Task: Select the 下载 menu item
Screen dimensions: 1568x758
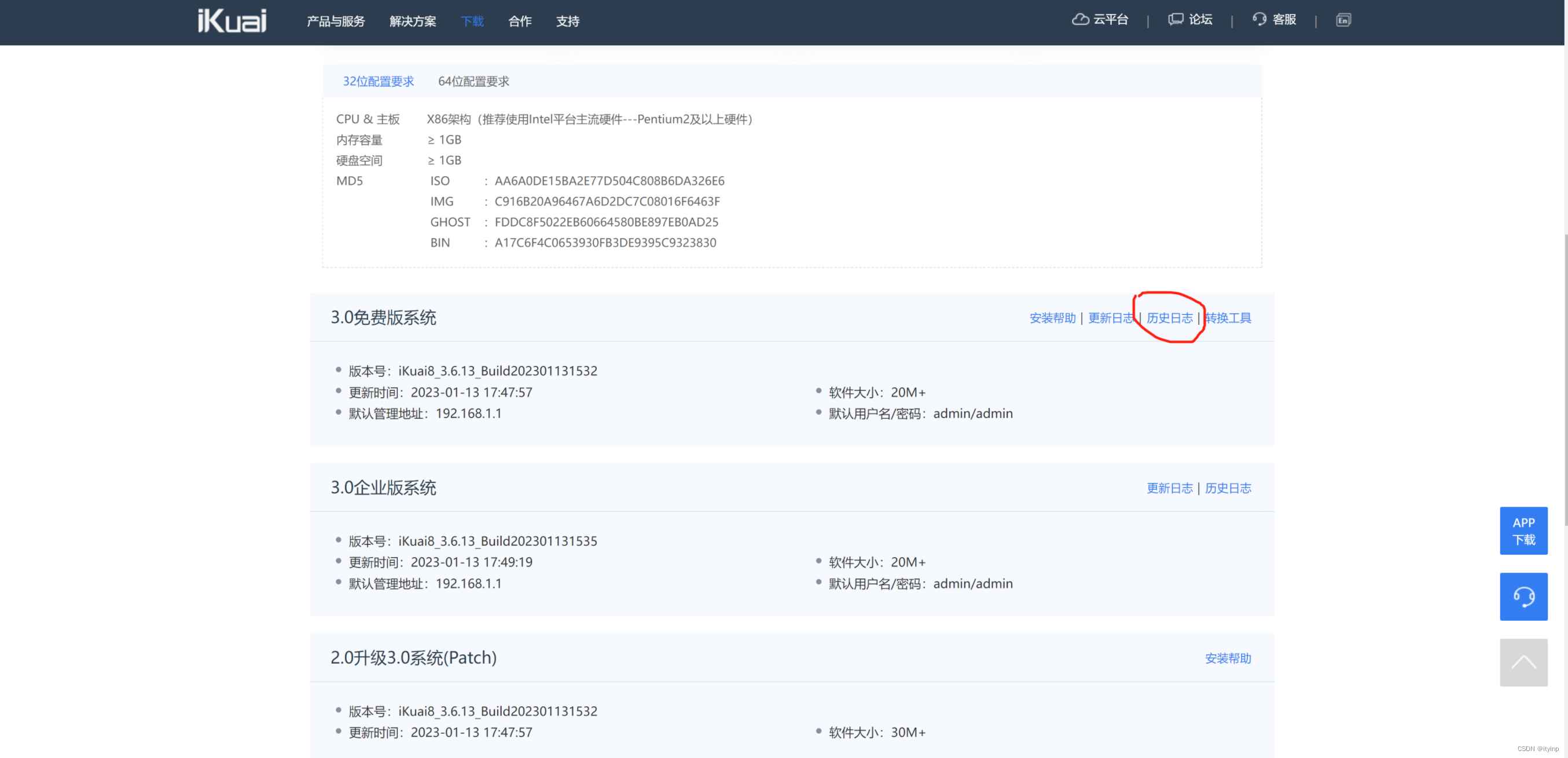Action: [472, 21]
